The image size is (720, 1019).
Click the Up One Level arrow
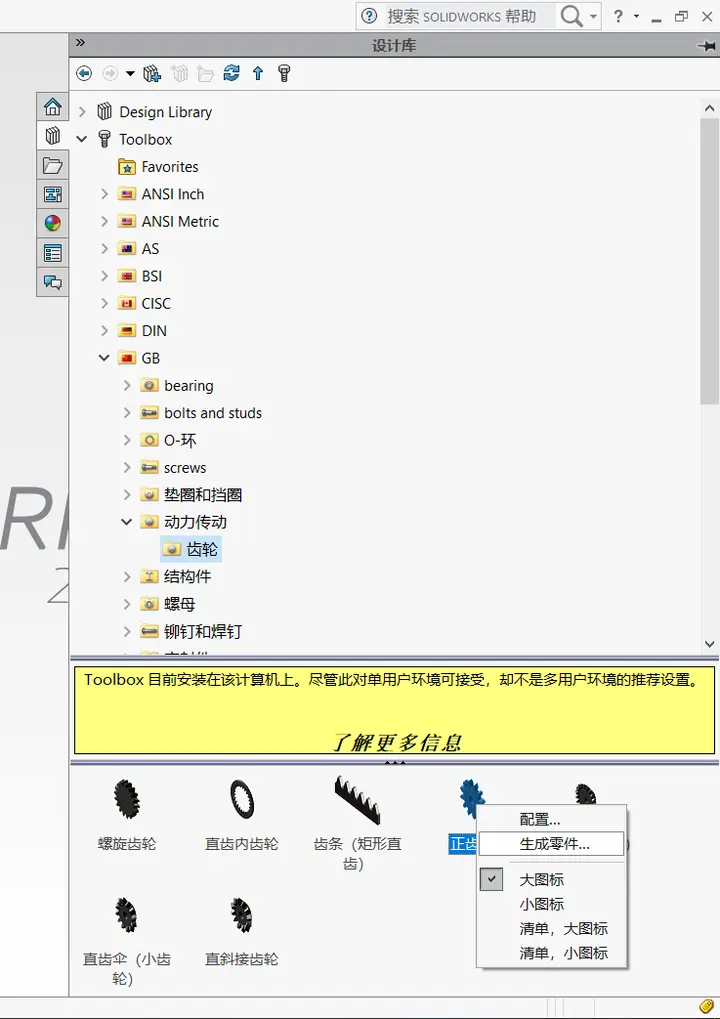point(258,73)
